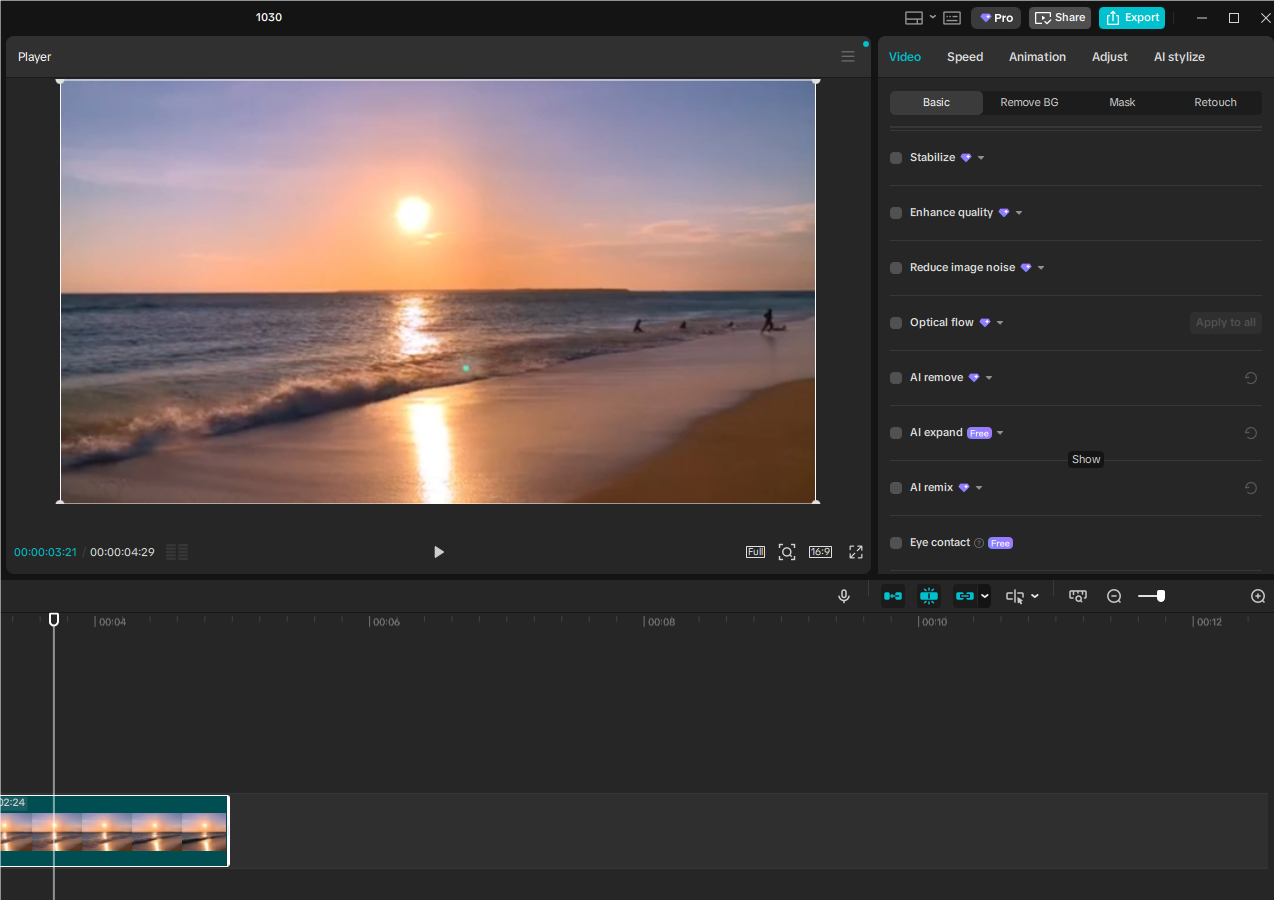Viewport: 1274px width, 900px height.
Task: Enable the Enhance quality checkbox
Action: [x=895, y=212]
